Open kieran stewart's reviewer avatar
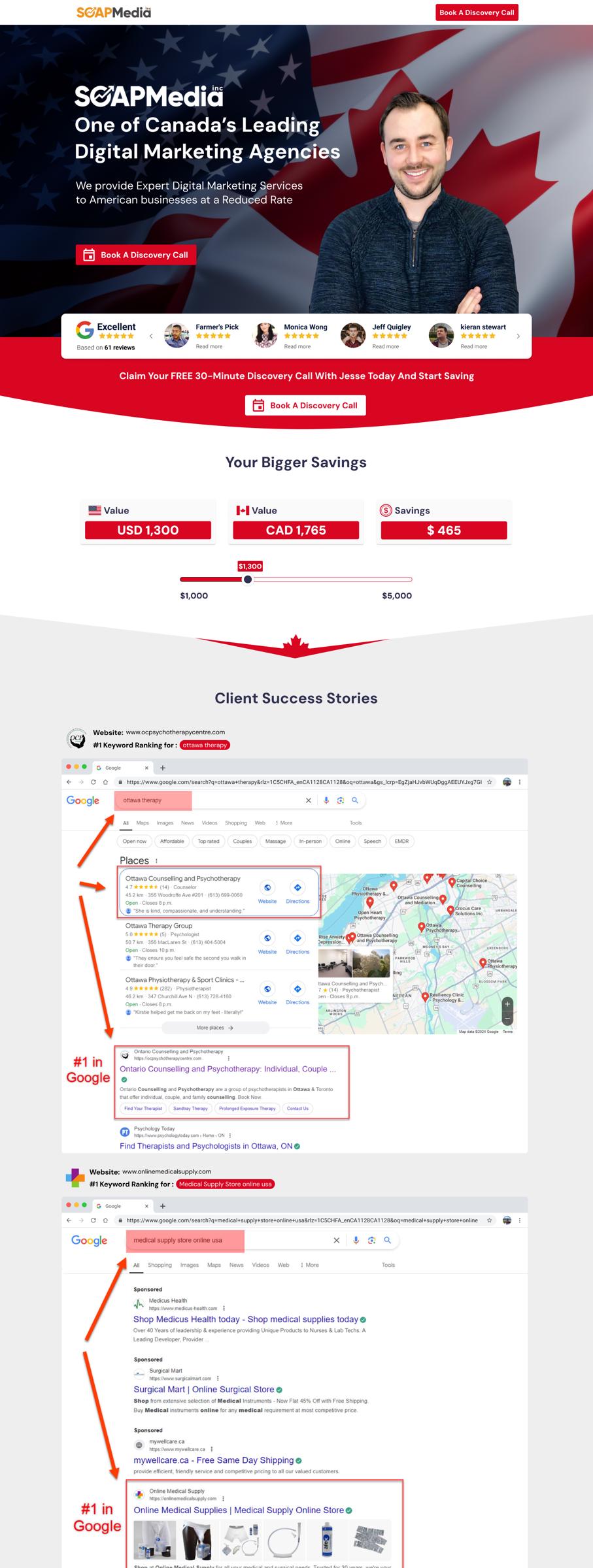 tap(441, 336)
